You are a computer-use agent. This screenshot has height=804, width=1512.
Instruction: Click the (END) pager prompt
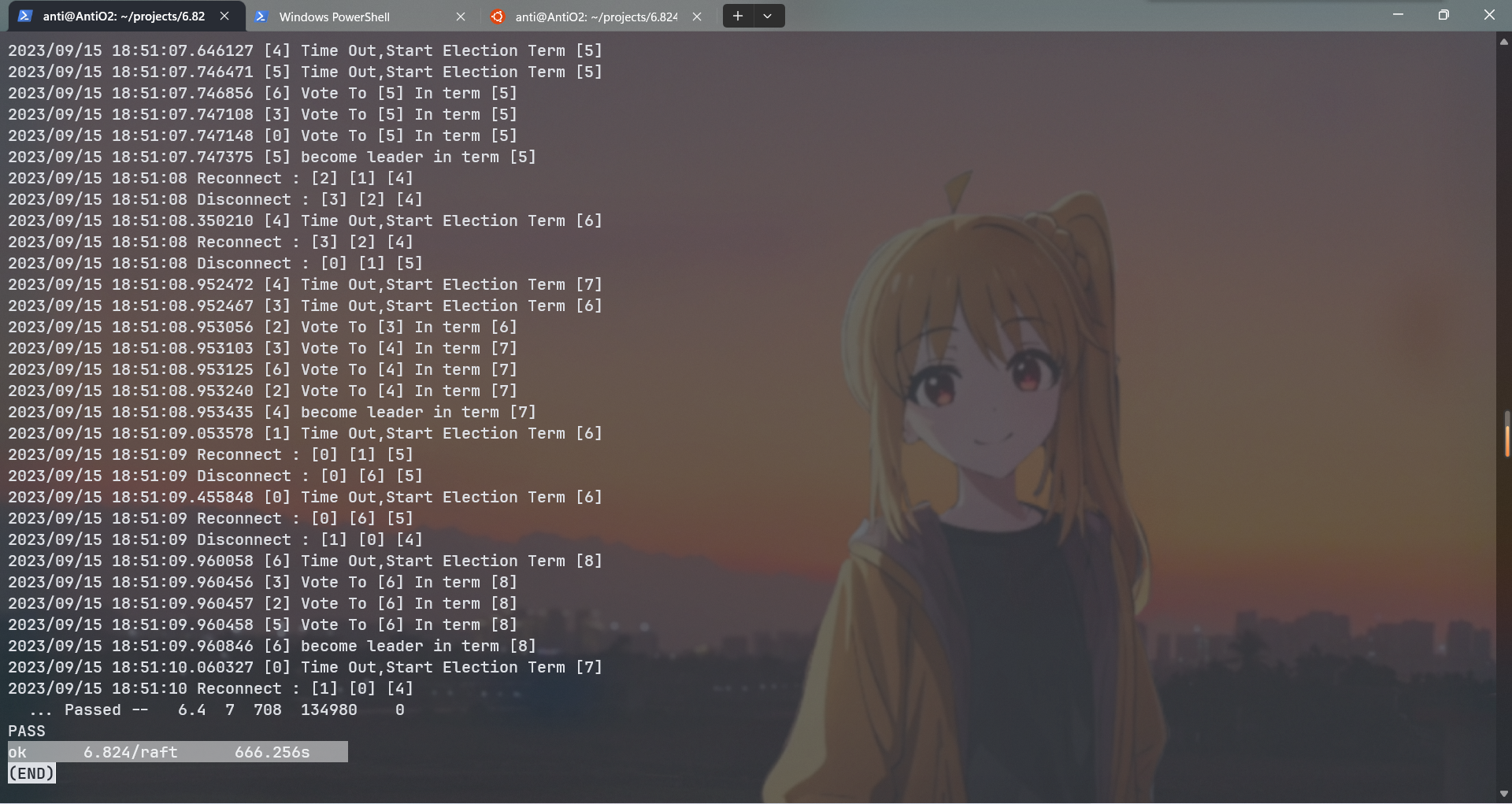point(31,773)
